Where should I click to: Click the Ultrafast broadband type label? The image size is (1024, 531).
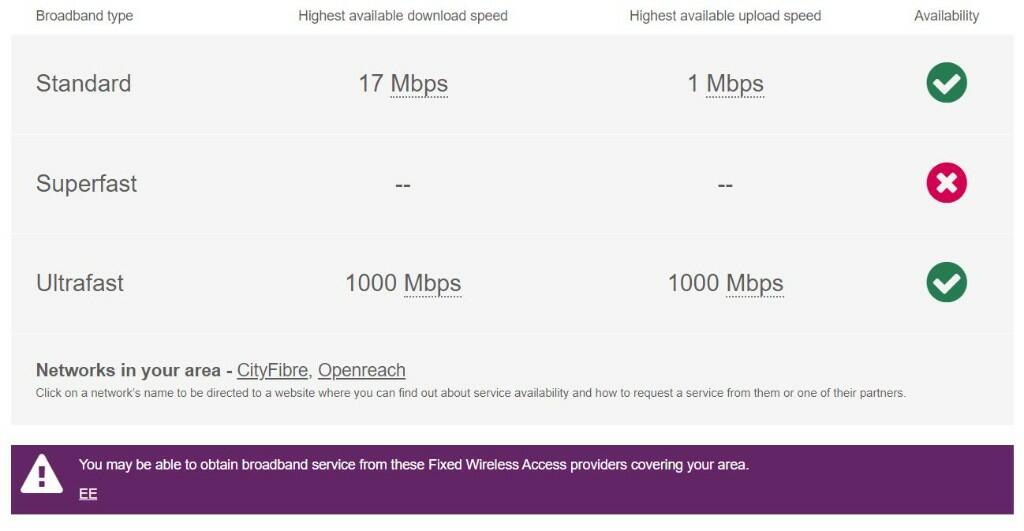point(80,283)
